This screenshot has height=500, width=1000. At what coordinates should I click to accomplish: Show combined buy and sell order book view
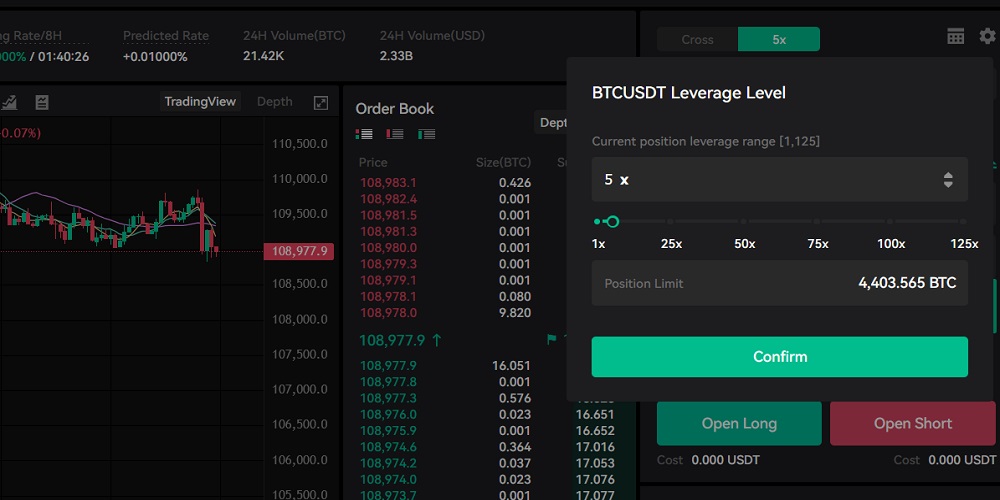pyautogui.click(x=364, y=134)
